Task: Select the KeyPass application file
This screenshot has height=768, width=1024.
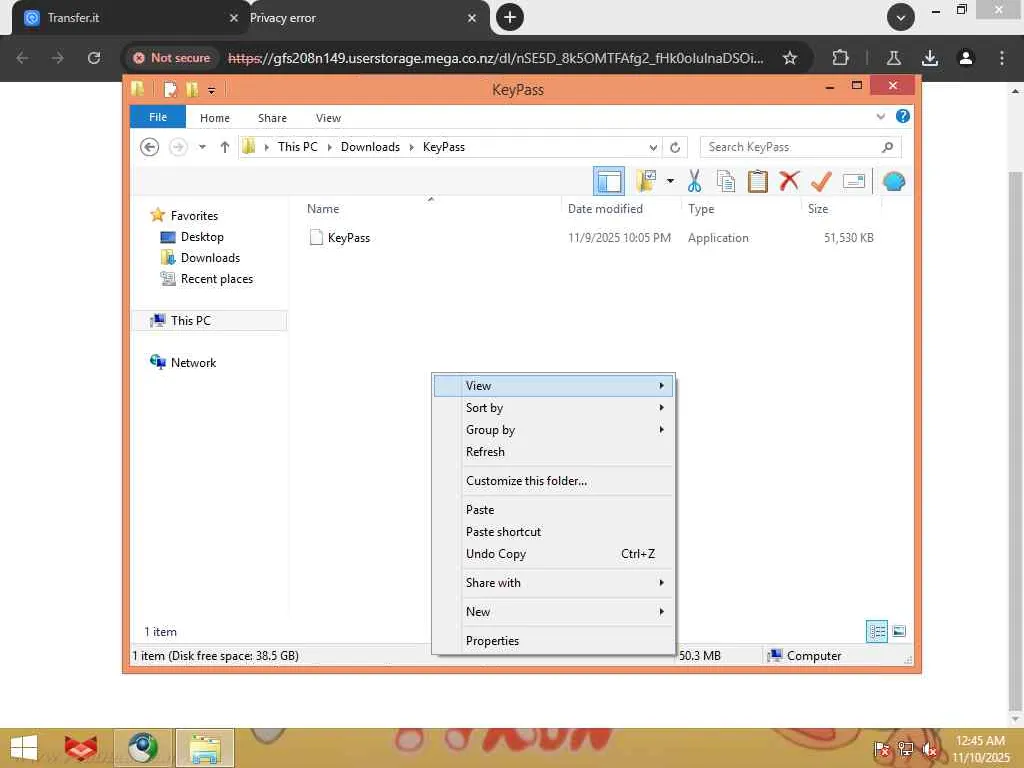Action: pyautogui.click(x=349, y=238)
